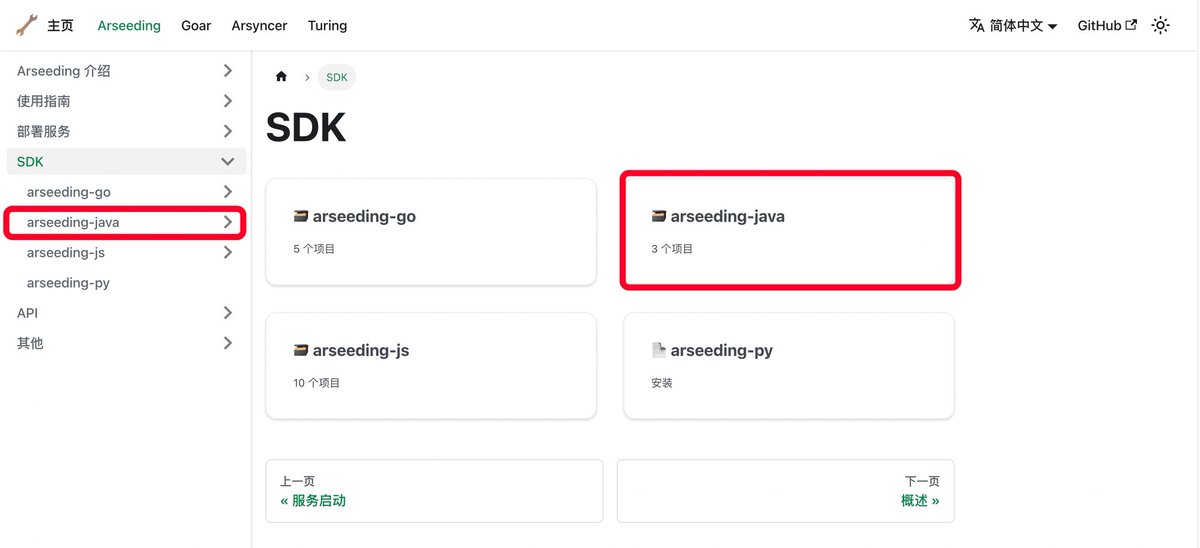The height and width of the screenshot is (548, 1200).
Task: Open the arseeding-go card
Action: pyautogui.click(x=431, y=232)
